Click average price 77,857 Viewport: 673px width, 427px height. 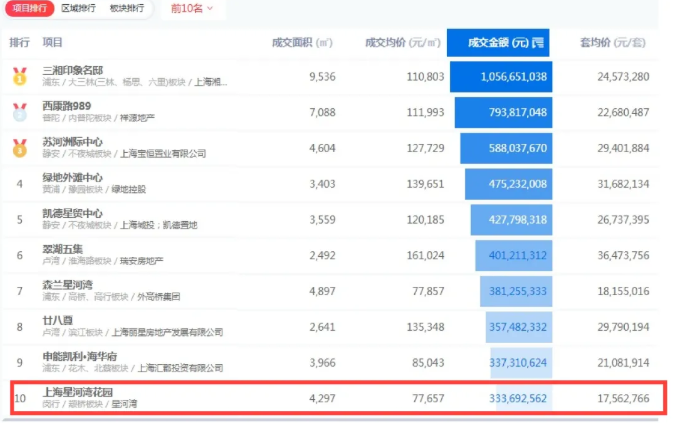click(428, 291)
